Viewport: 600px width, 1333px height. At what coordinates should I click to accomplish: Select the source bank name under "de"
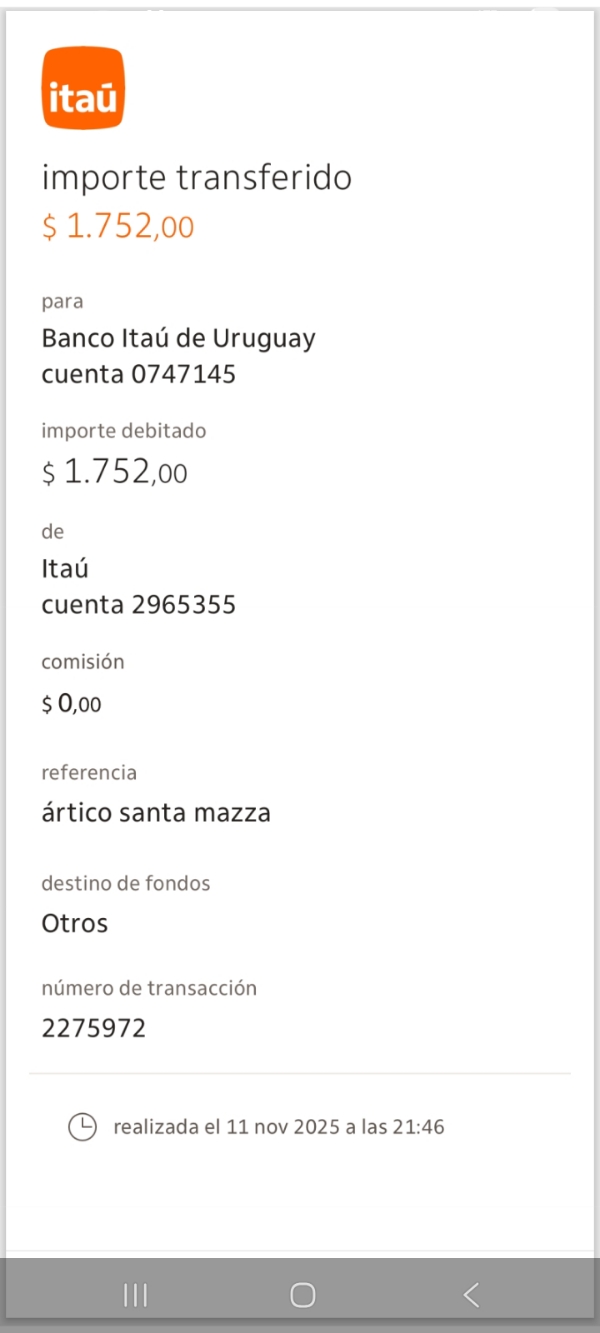tap(65, 568)
